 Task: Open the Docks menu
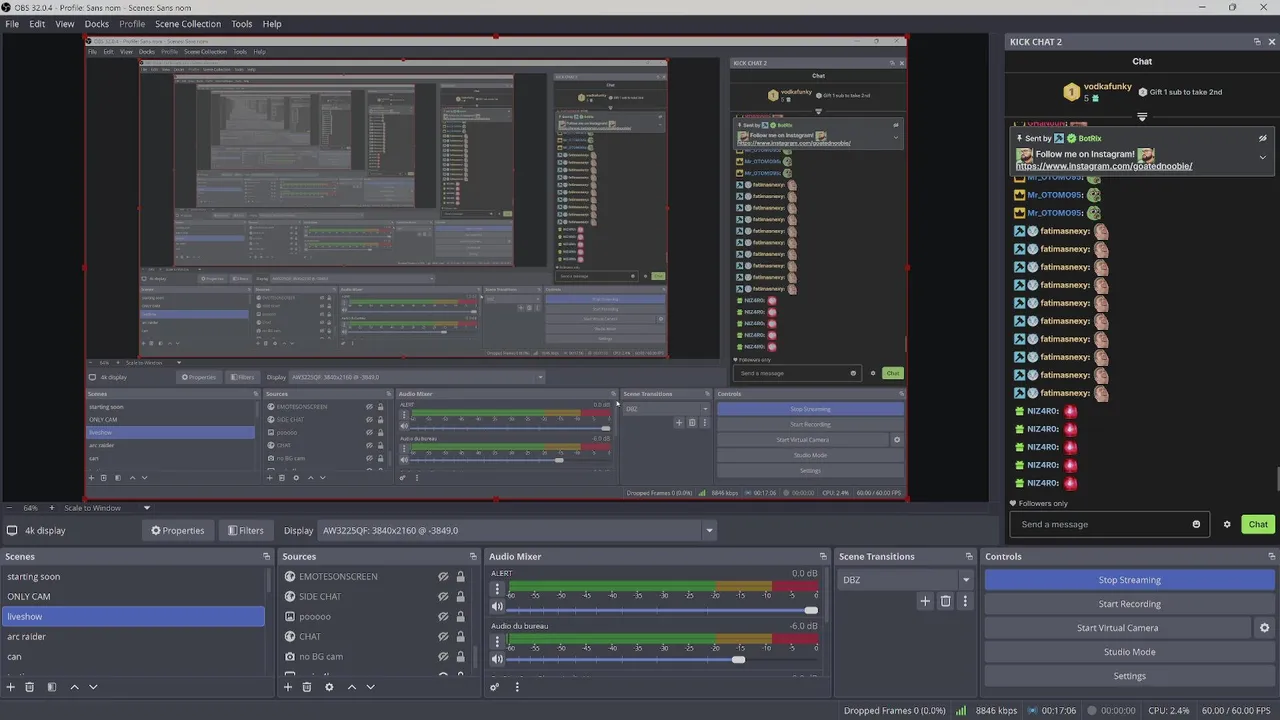coord(97,24)
